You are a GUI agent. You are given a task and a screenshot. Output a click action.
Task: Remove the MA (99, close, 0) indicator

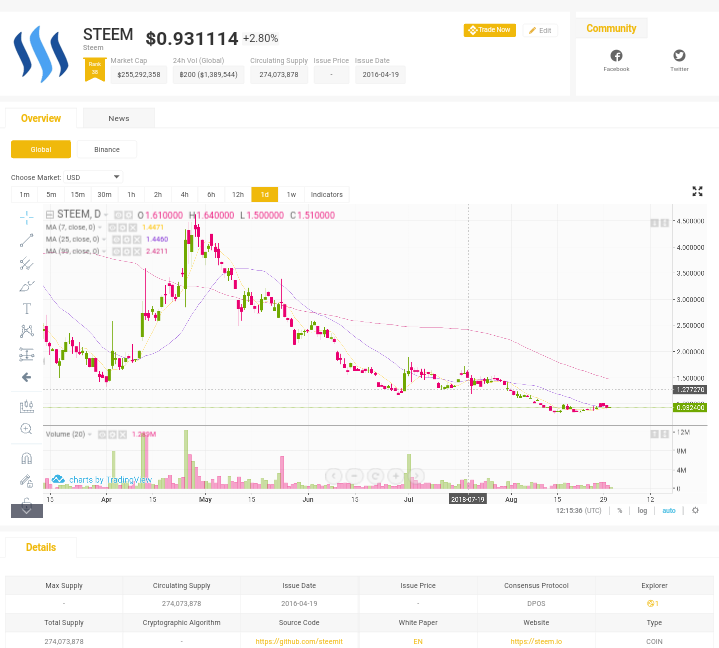click(137, 251)
